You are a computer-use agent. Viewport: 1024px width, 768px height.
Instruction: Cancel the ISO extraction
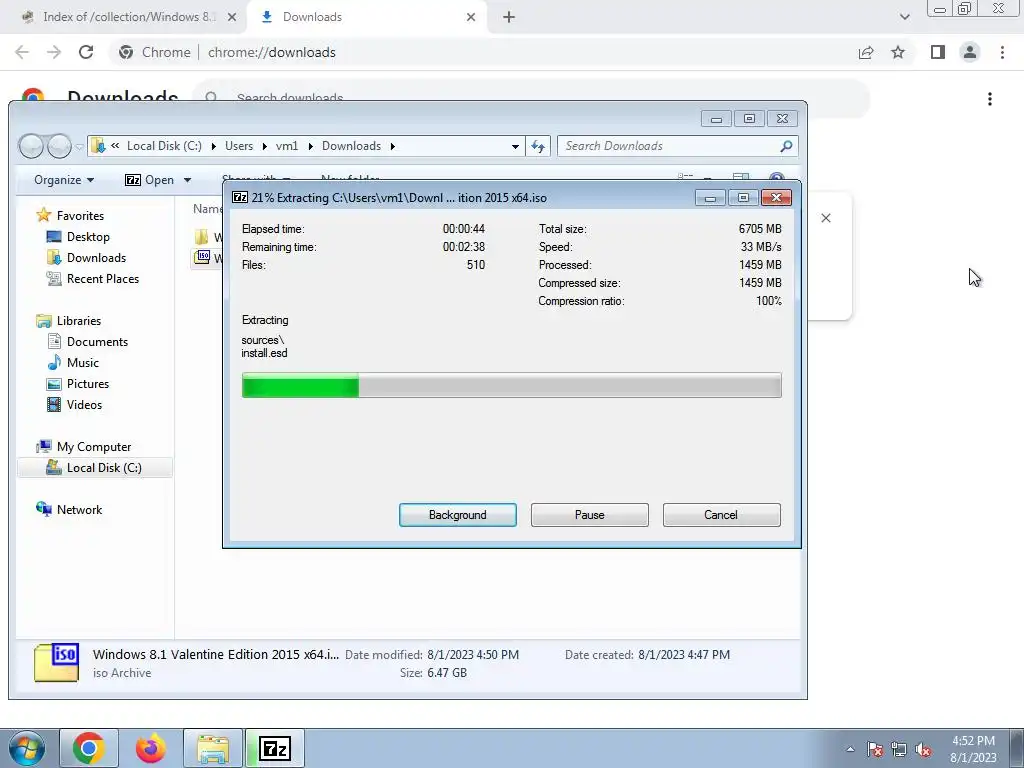(x=721, y=515)
